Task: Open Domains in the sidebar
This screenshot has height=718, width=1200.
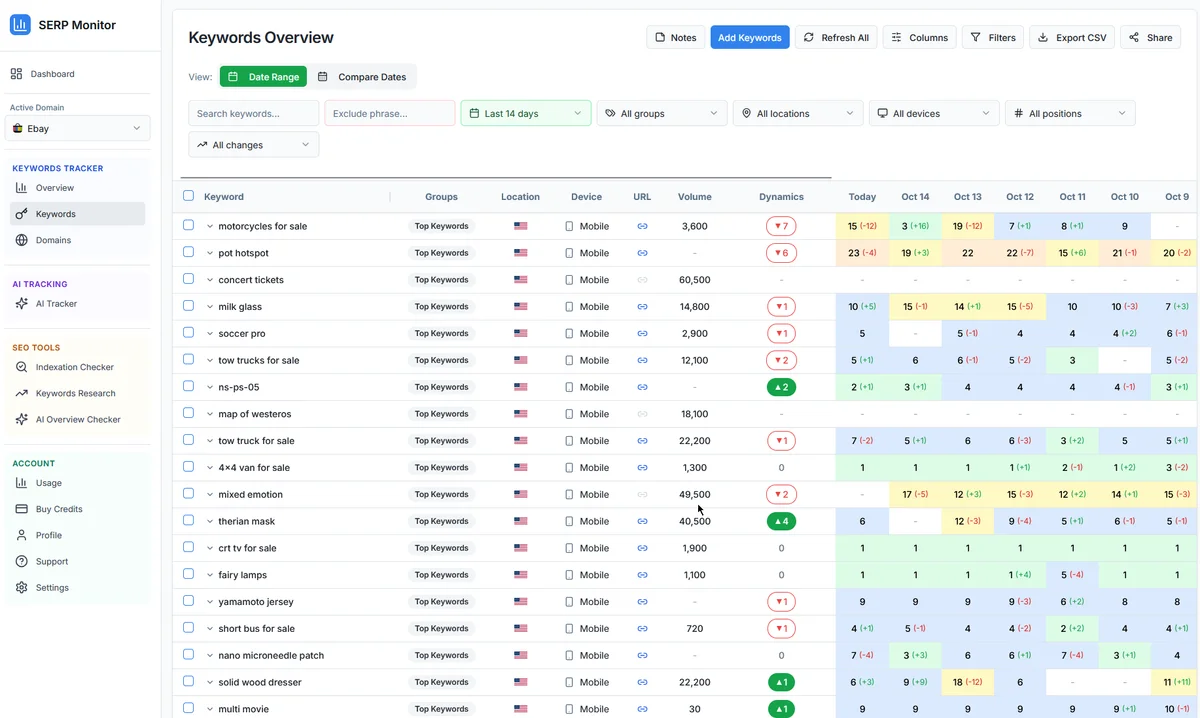Action: (x=78, y=240)
